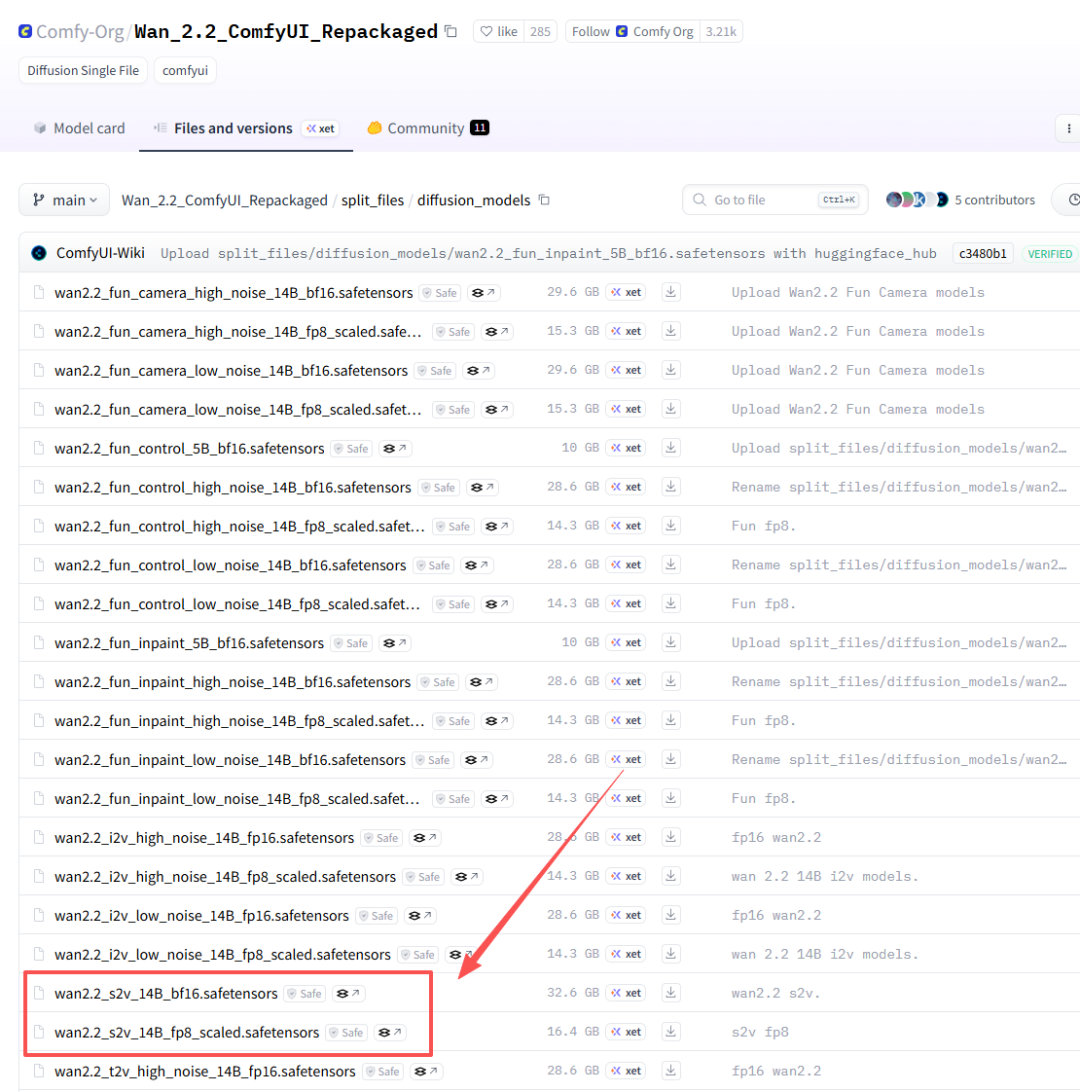Download wan2.2_fun_camera_high_noise_14B_bf16.safetensors
The height and width of the screenshot is (1092, 1080).
point(671,292)
